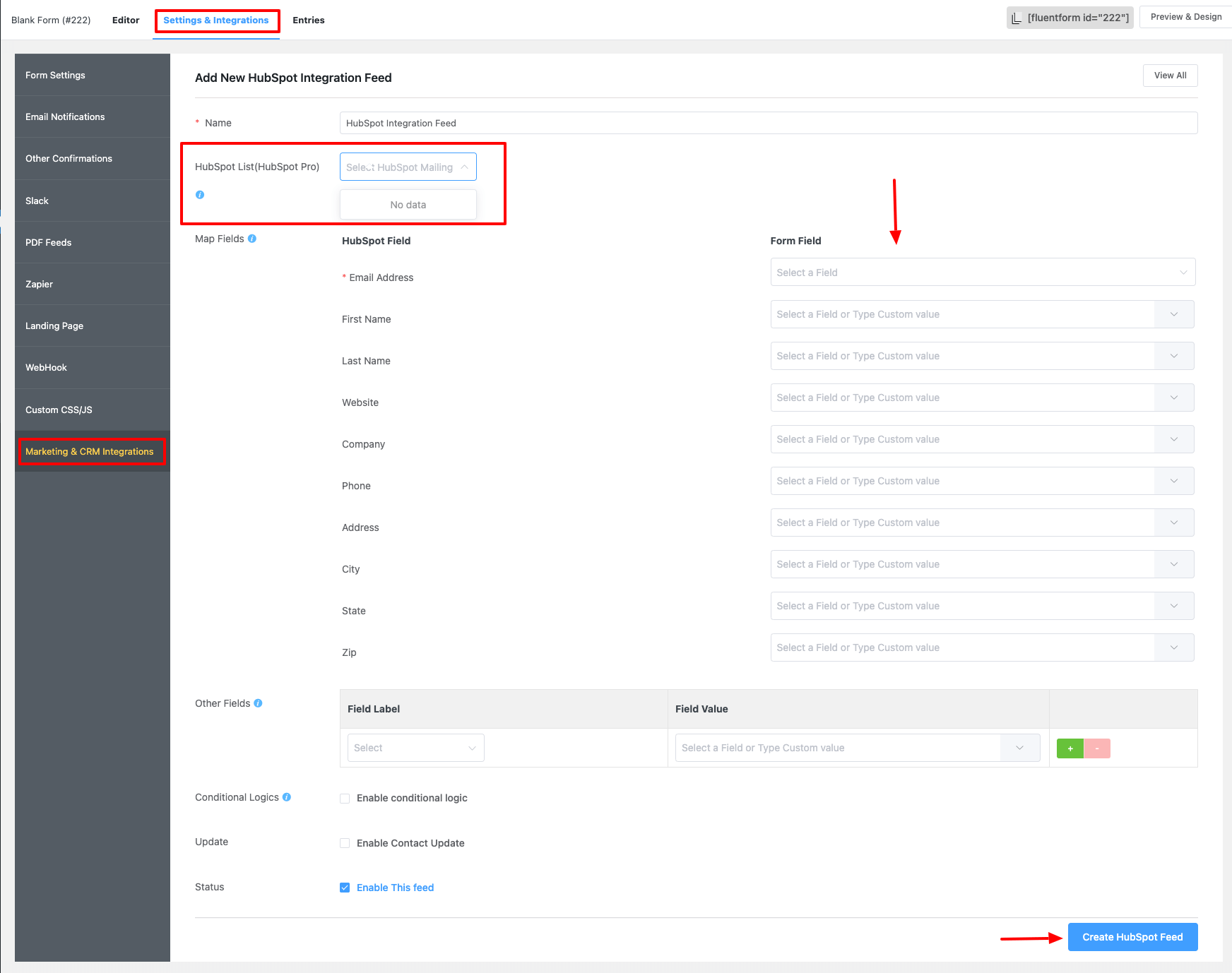Viewport: 1232px width, 973px height.
Task: Open Custom CSS/JS in sidebar
Action: (x=93, y=410)
